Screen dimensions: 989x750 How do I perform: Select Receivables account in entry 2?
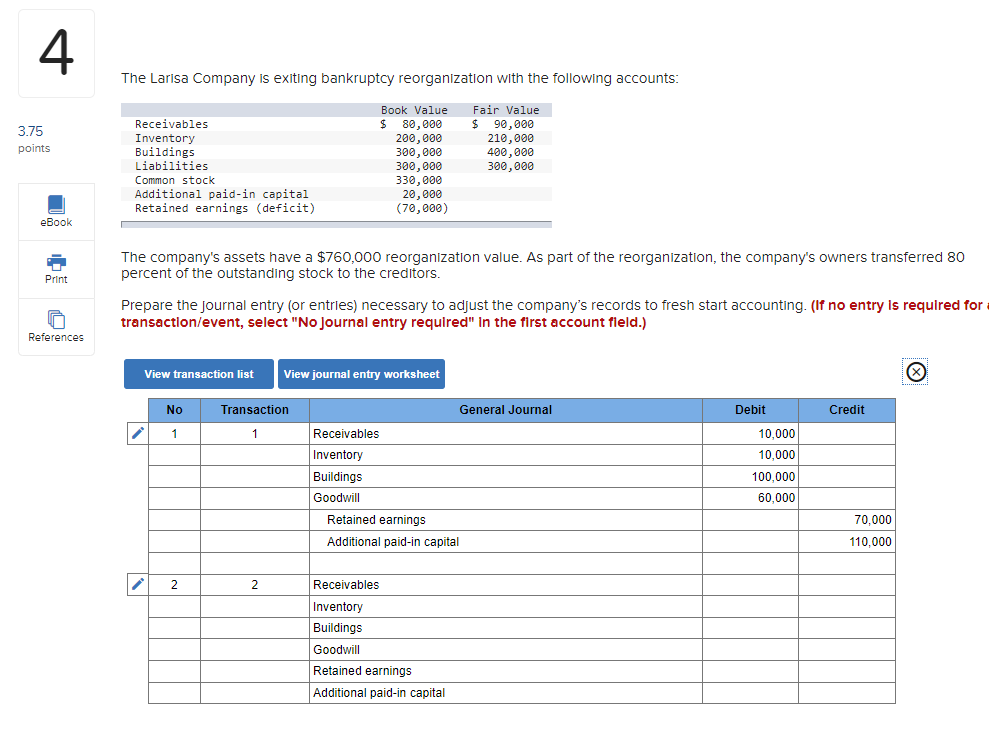[x=505, y=585]
